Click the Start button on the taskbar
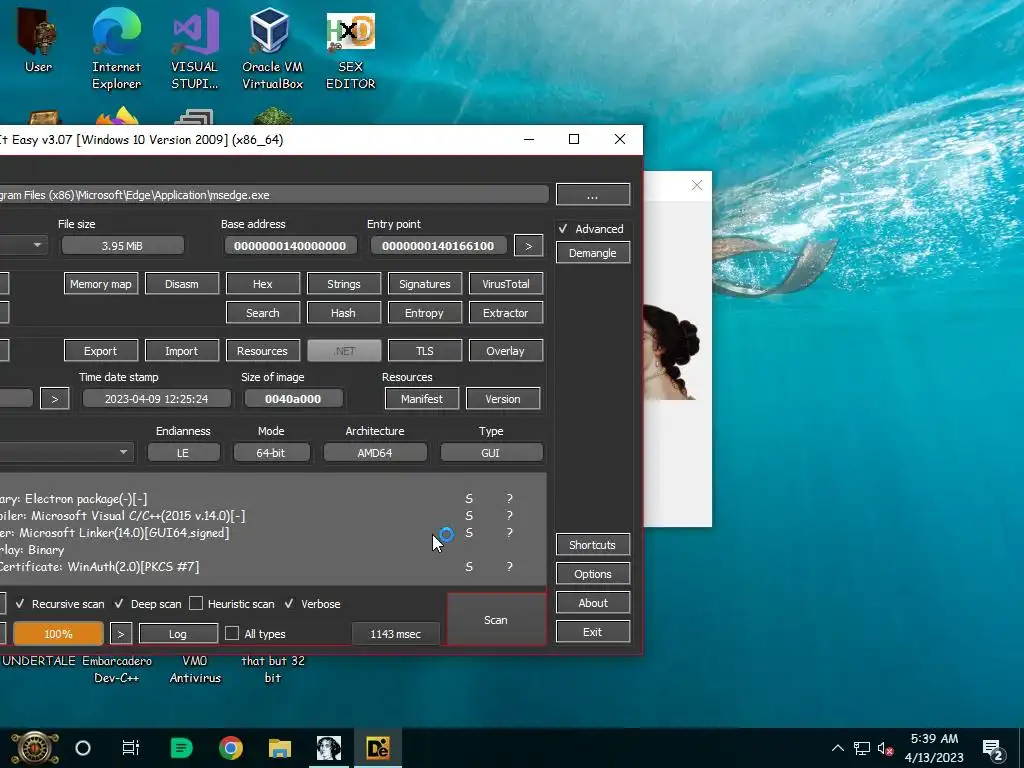 (x=34, y=748)
